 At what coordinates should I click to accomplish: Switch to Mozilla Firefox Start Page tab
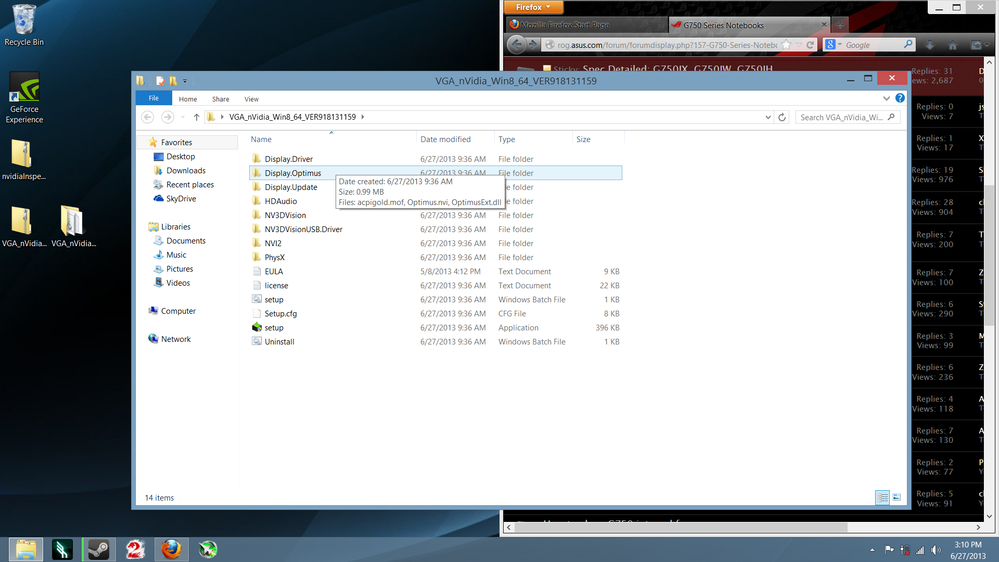[x=586, y=25]
